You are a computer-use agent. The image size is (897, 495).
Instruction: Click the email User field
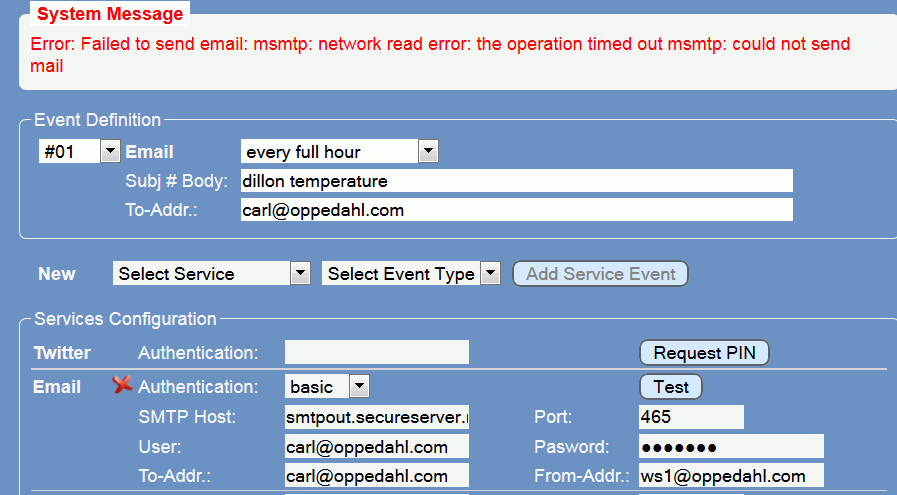coord(376,446)
